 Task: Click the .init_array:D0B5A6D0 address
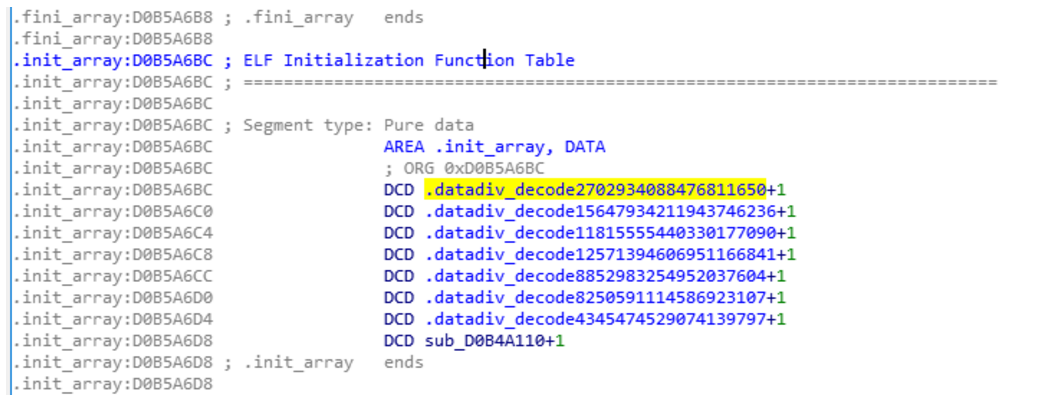click(113, 297)
